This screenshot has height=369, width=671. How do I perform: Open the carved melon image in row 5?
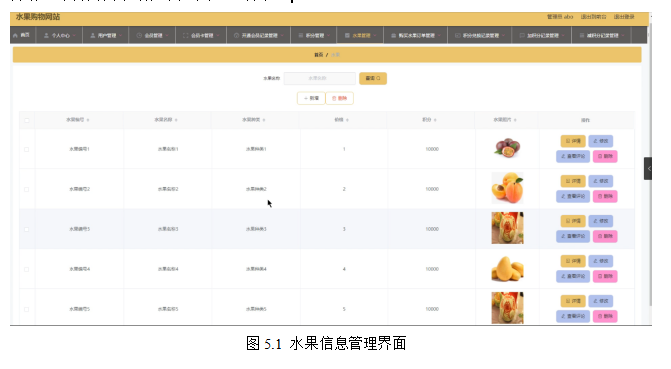click(507, 308)
